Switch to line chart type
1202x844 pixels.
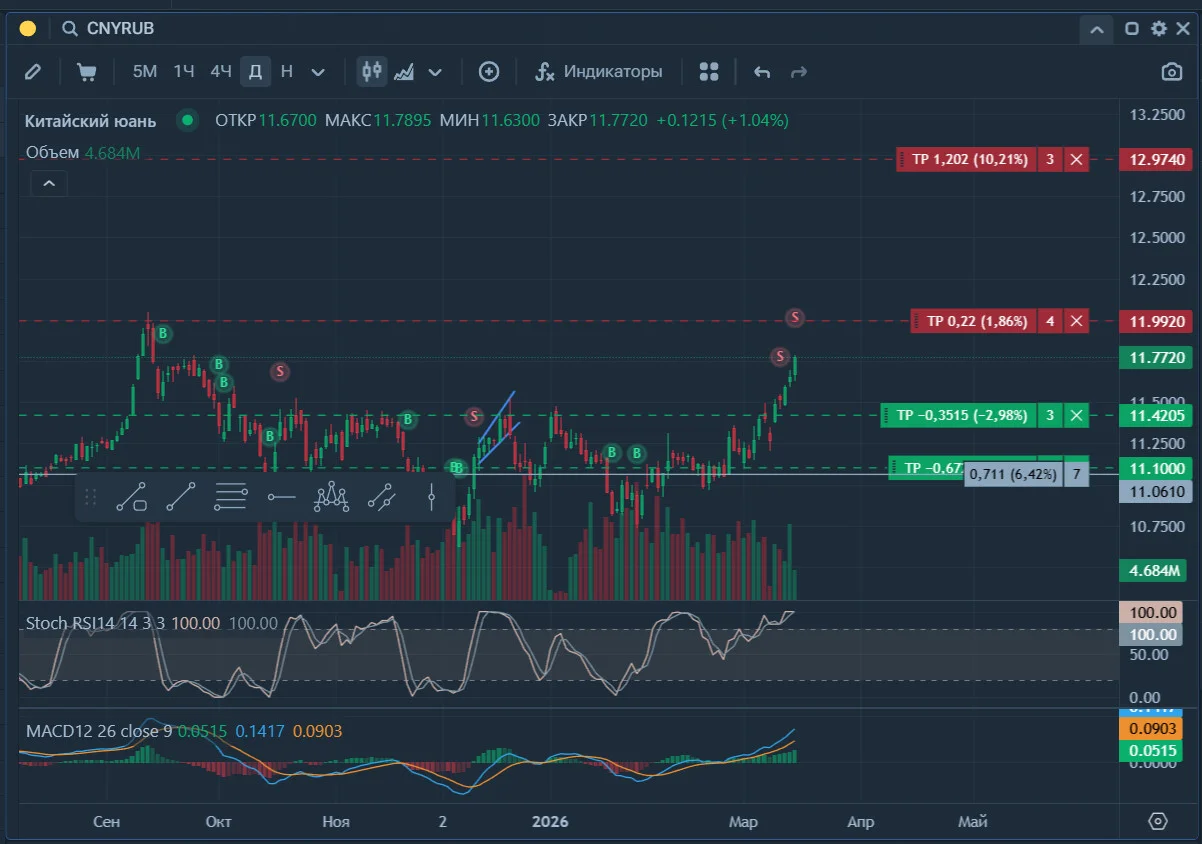click(x=404, y=71)
